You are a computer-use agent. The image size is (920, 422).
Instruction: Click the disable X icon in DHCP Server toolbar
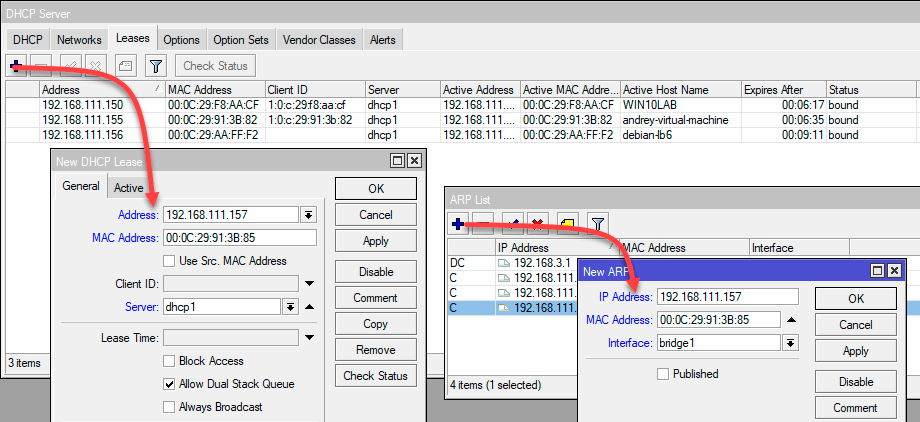[95, 66]
